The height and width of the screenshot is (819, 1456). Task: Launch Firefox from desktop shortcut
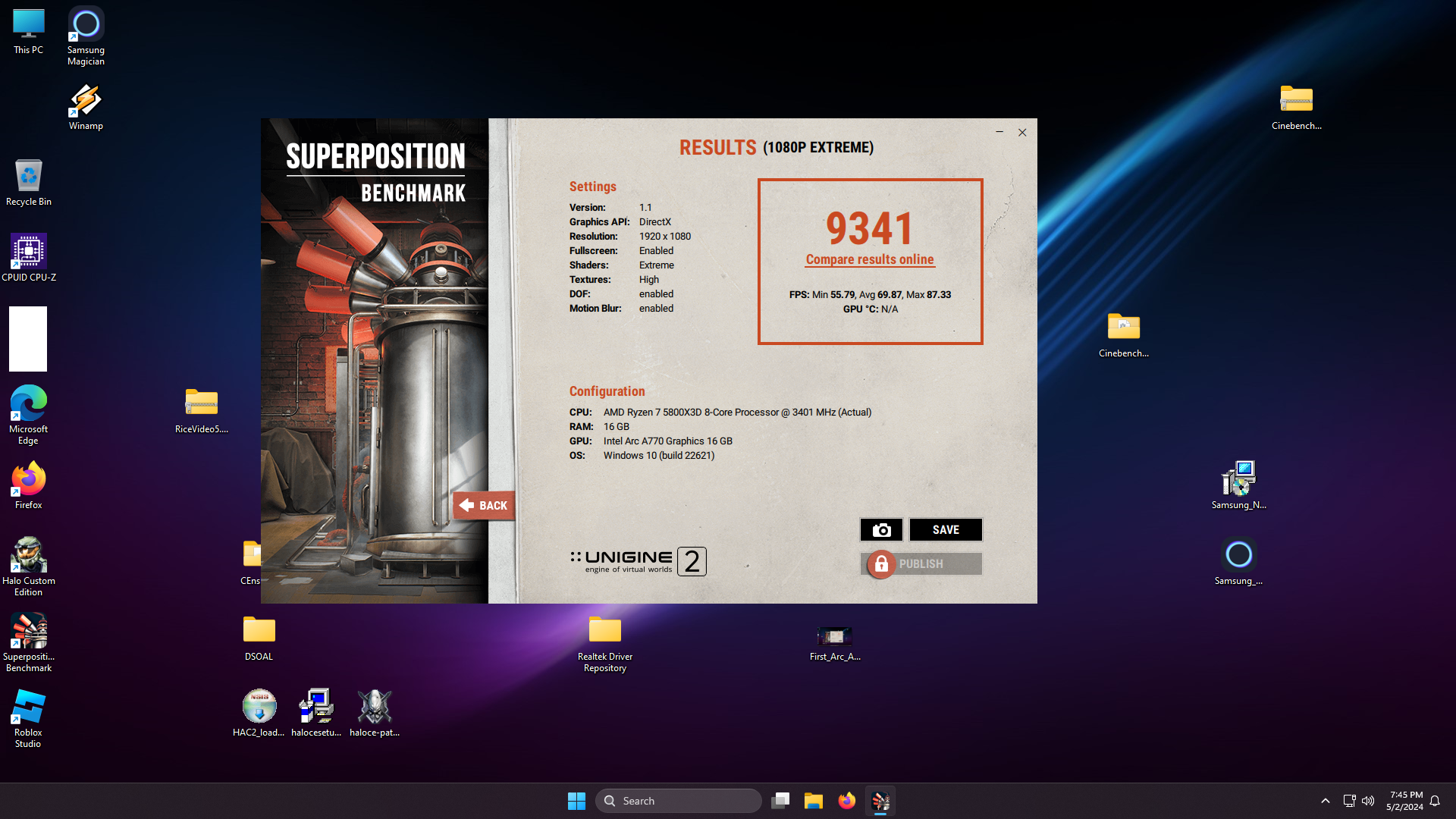click(29, 486)
